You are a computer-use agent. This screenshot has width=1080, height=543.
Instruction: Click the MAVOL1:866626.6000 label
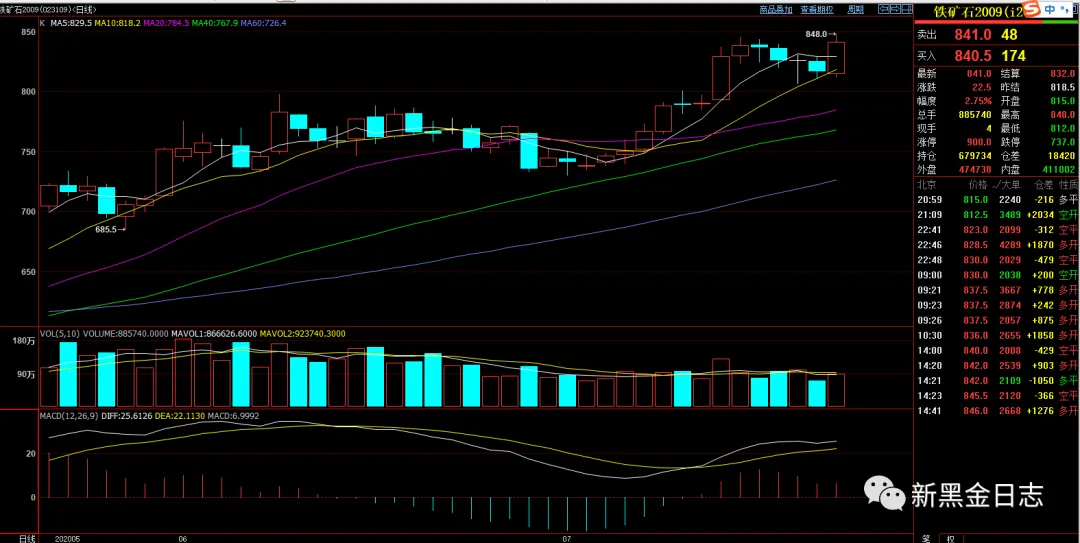click(214, 334)
